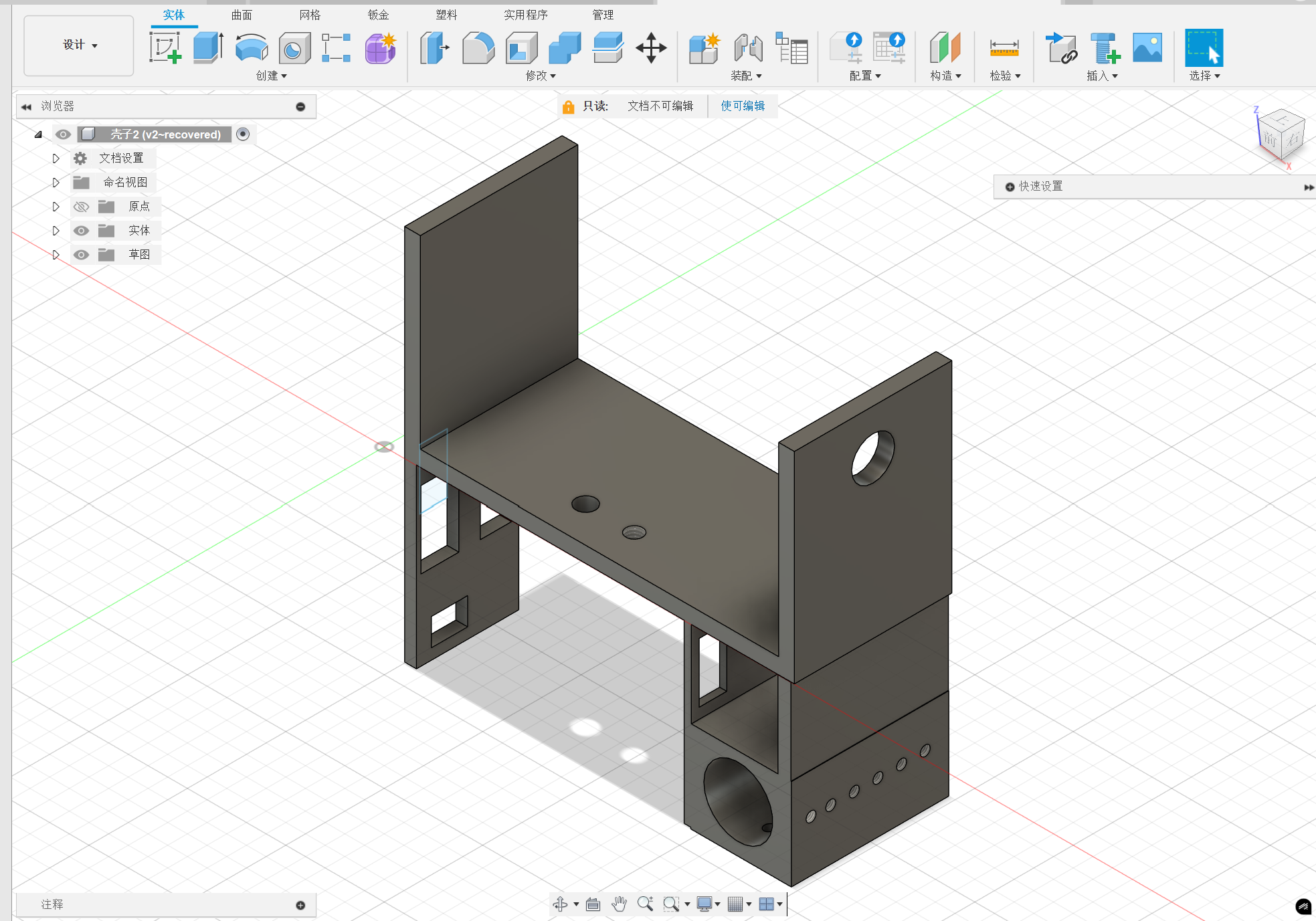This screenshot has width=1316, height=921.
Task: Open the Hole tool
Action: [294, 47]
